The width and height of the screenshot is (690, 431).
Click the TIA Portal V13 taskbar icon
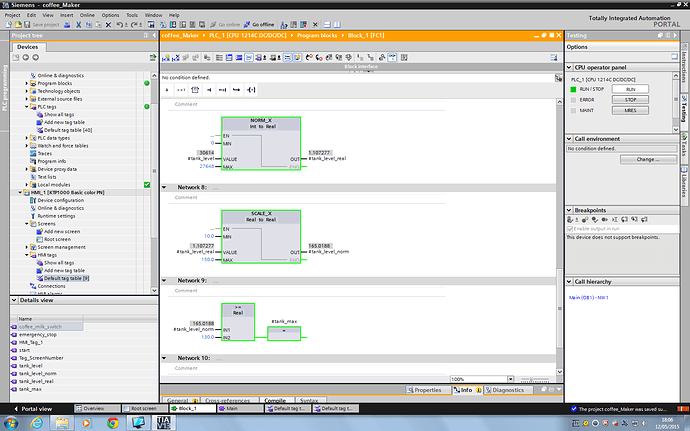click(x=163, y=423)
